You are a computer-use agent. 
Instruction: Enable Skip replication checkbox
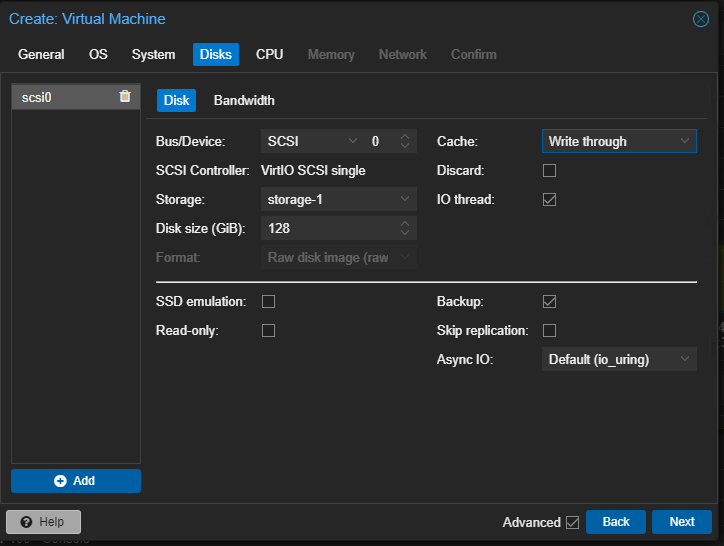pos(549,331)
